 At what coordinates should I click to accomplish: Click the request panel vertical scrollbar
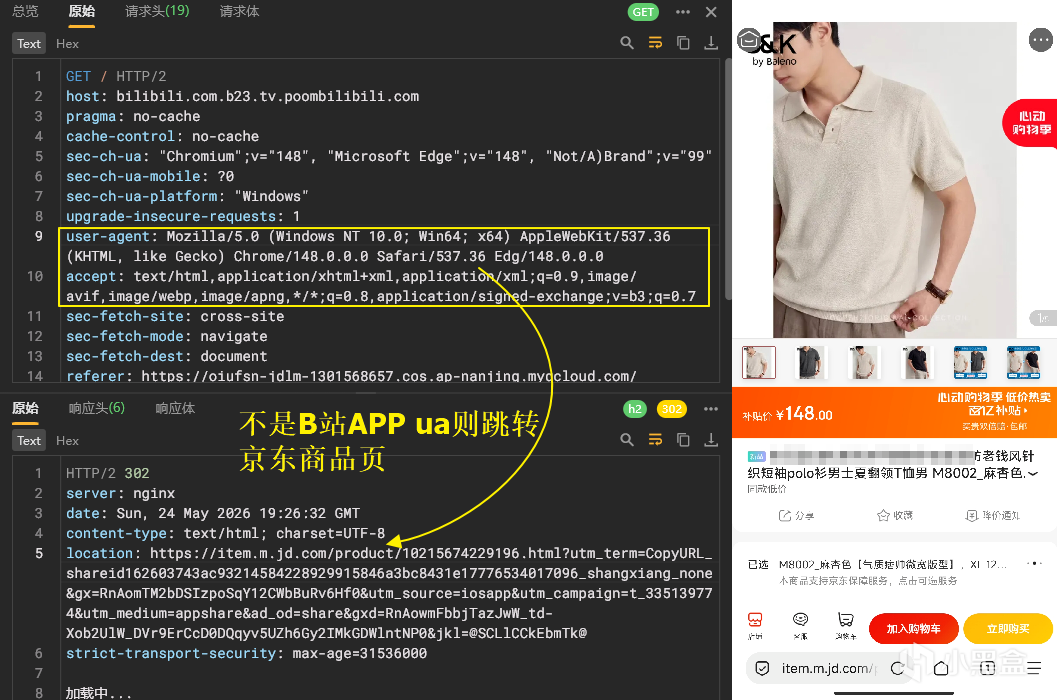coord(728,179)
